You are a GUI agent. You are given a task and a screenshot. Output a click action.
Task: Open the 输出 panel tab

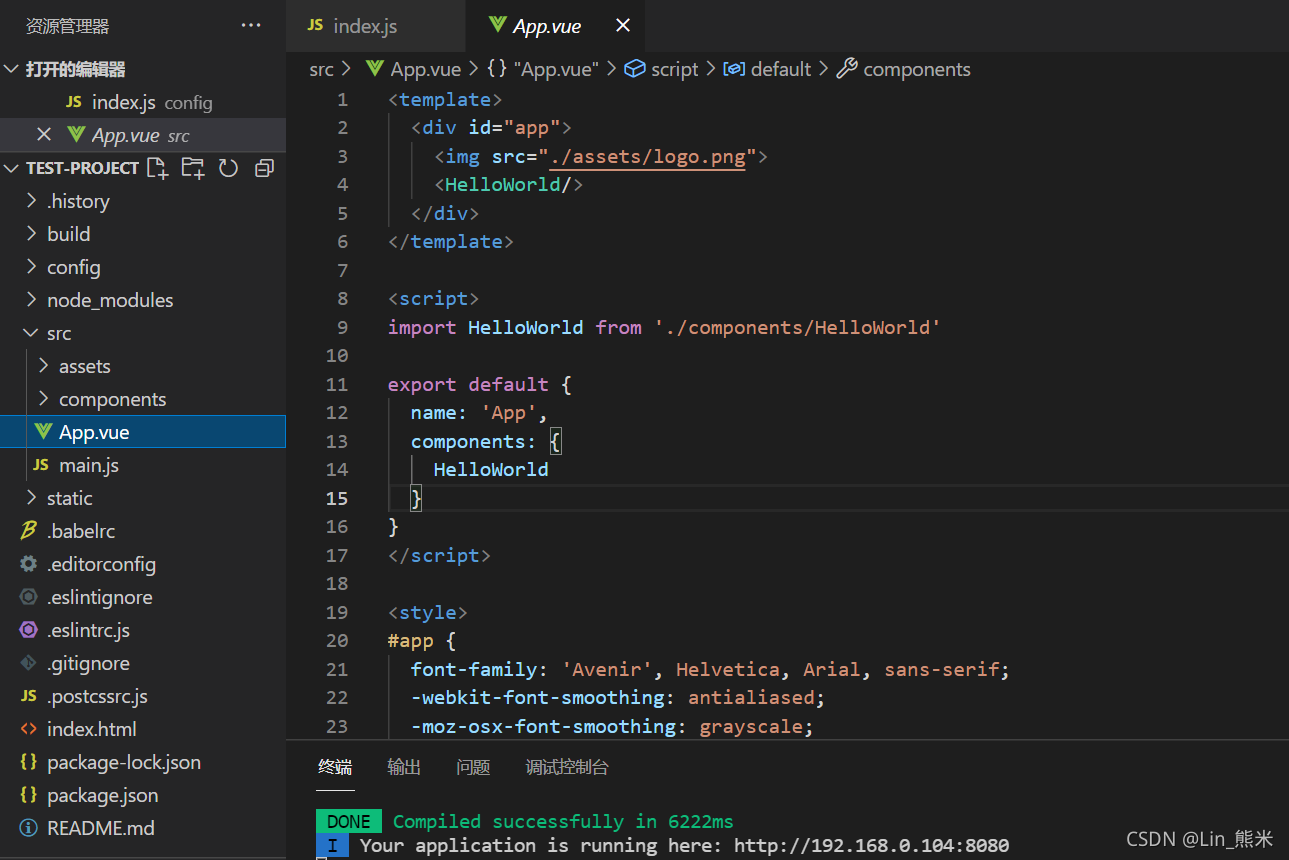point(404,767)
